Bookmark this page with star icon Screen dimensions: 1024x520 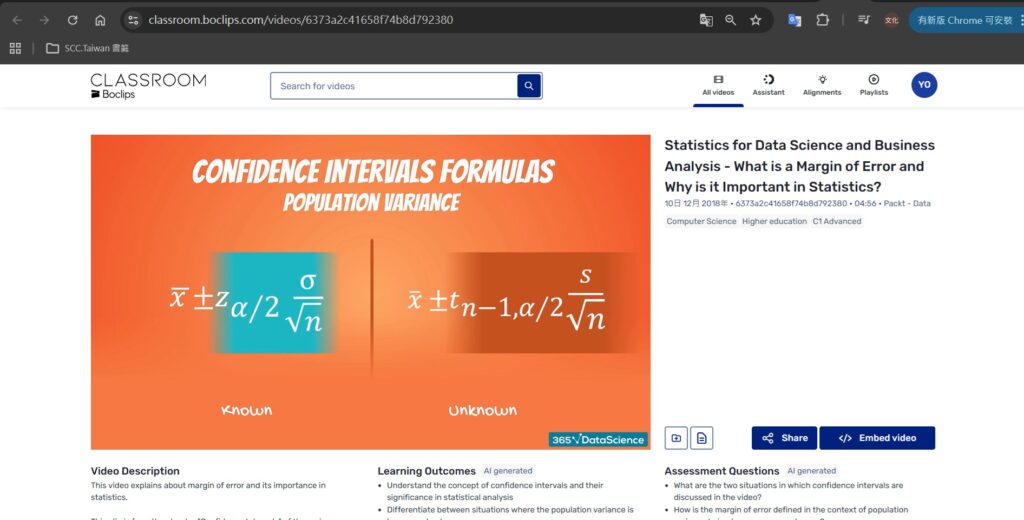(756, 20)
